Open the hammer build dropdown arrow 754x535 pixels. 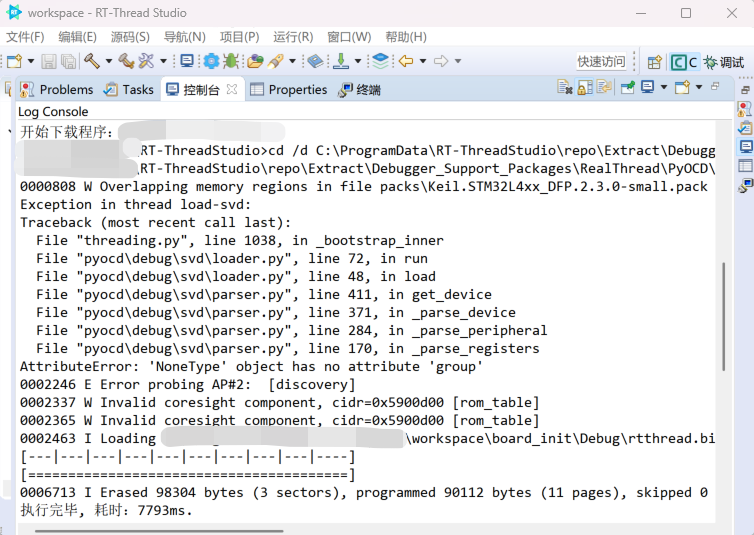coord(109,61)
